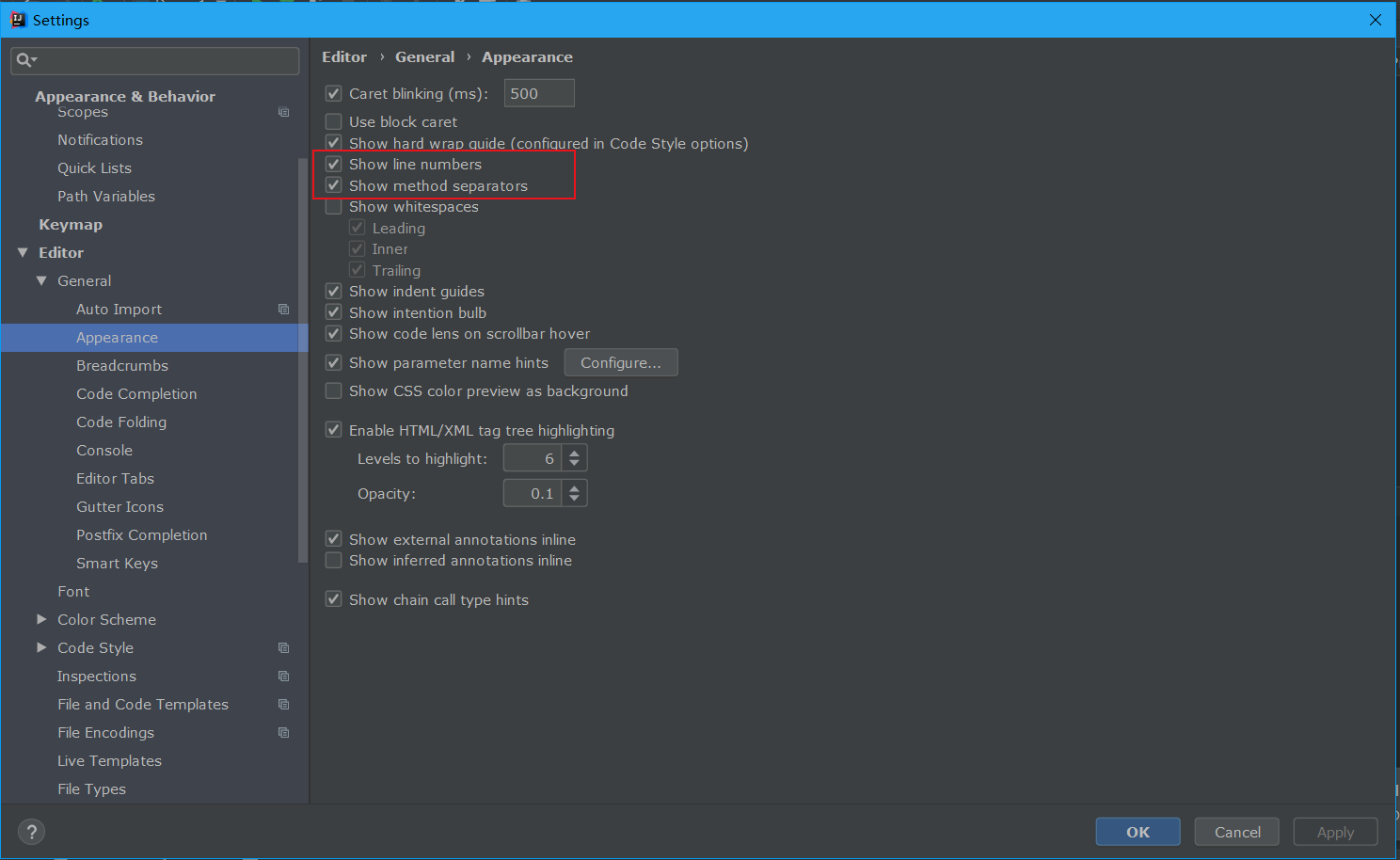Confirm settings with OK button
The width and height of the screenshot is (1400, 860).
(1137, 832)
